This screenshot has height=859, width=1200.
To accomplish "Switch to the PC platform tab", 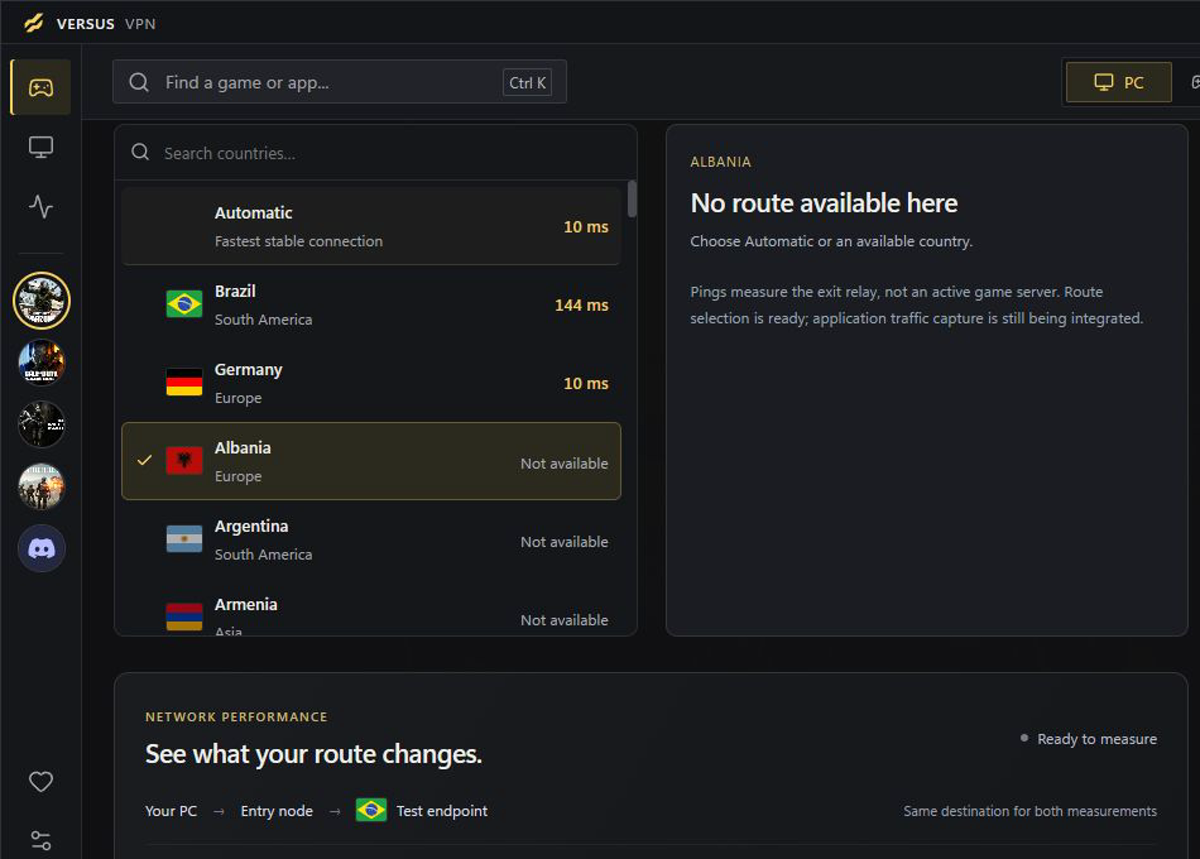I will click(1119, 82).
